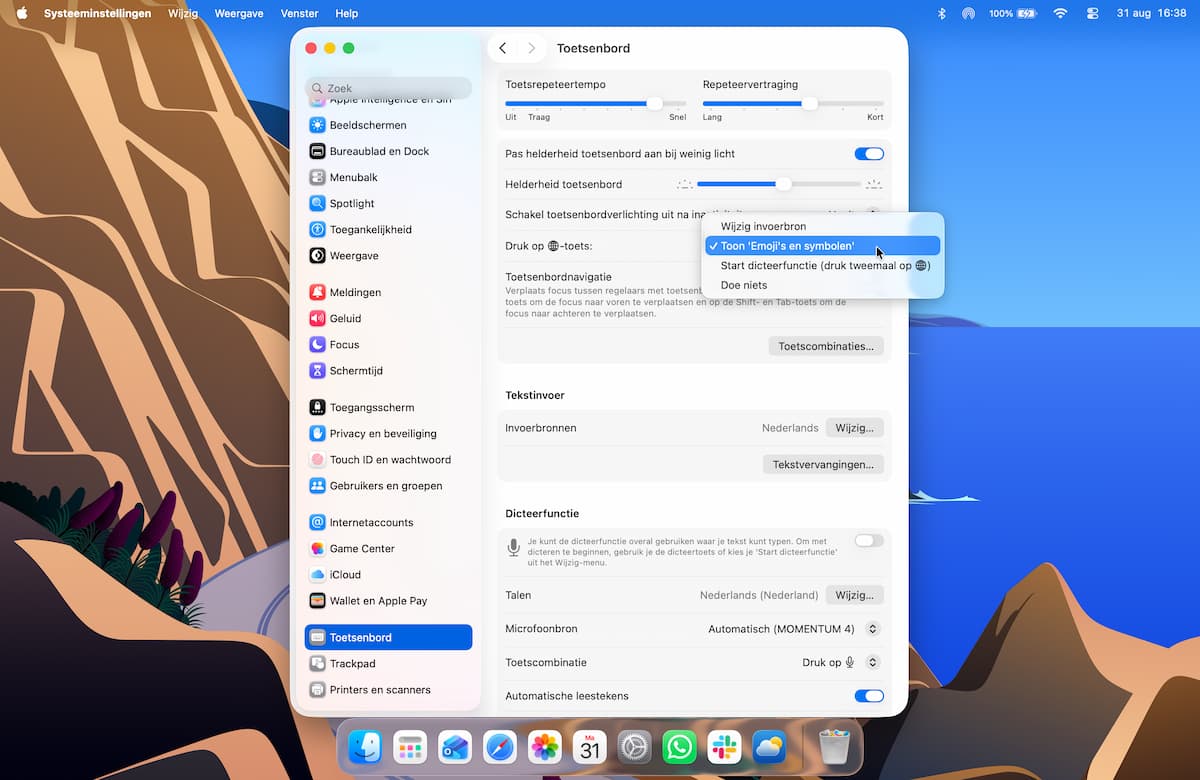Open Control Center in menu bar
This screenshot has height=780, width=1200.
[x=1092, y=14]
